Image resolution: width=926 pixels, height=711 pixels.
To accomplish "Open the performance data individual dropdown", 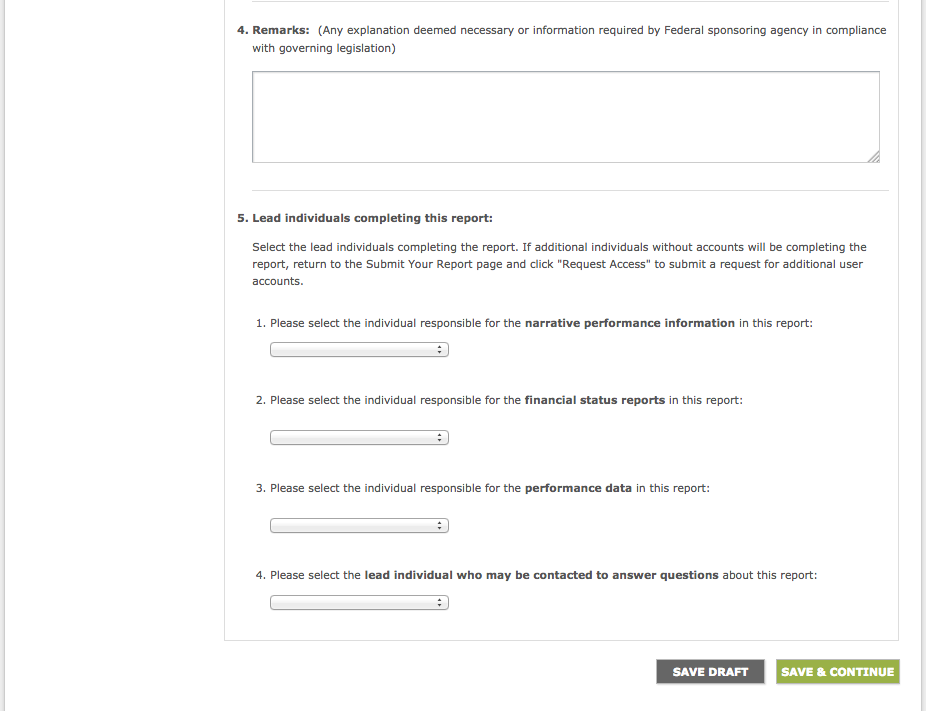I will (359, 526).
